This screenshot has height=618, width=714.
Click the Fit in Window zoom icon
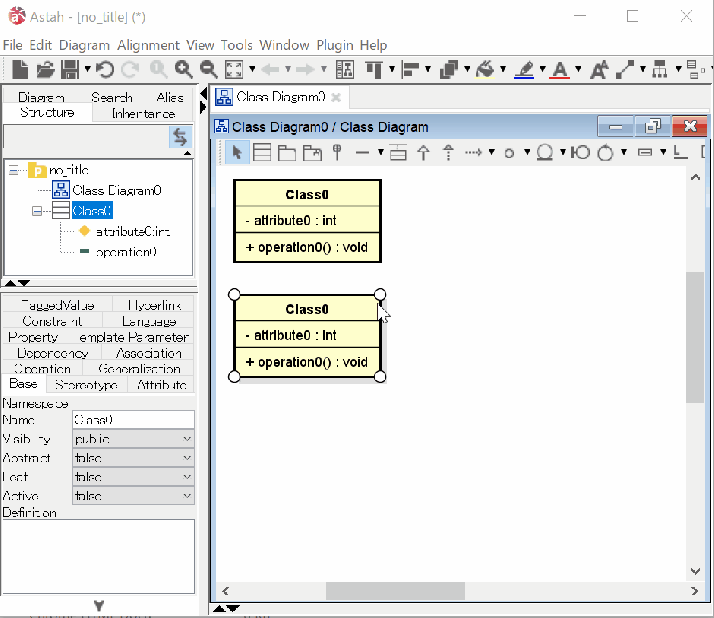click(x=233, y=69)
